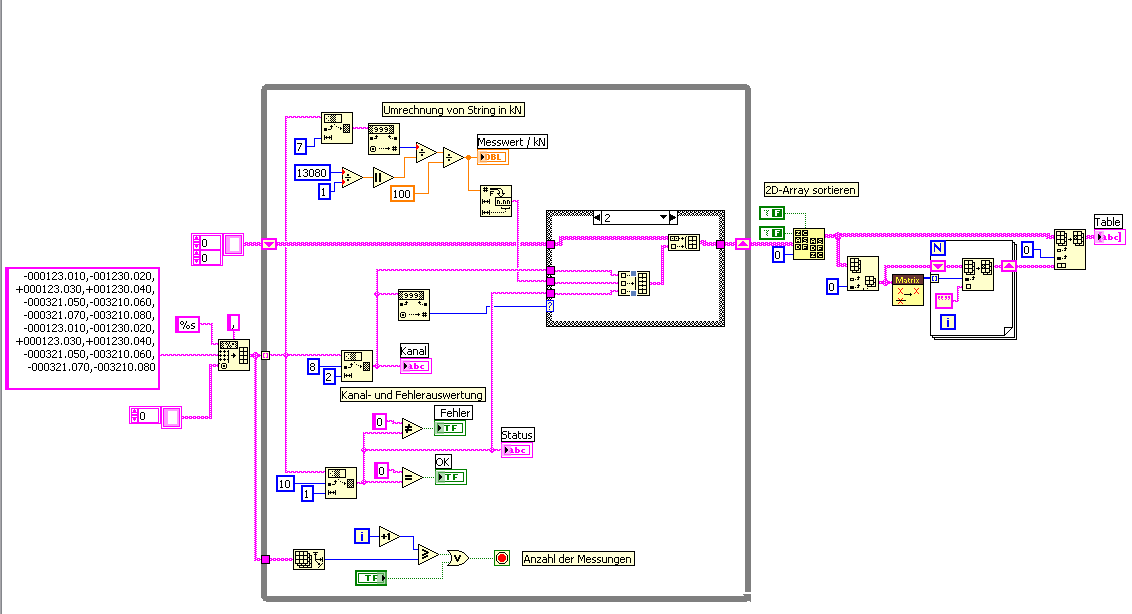Click the Matrix transpose node
The image size is (1132, 614).
(x=907, y=290)
